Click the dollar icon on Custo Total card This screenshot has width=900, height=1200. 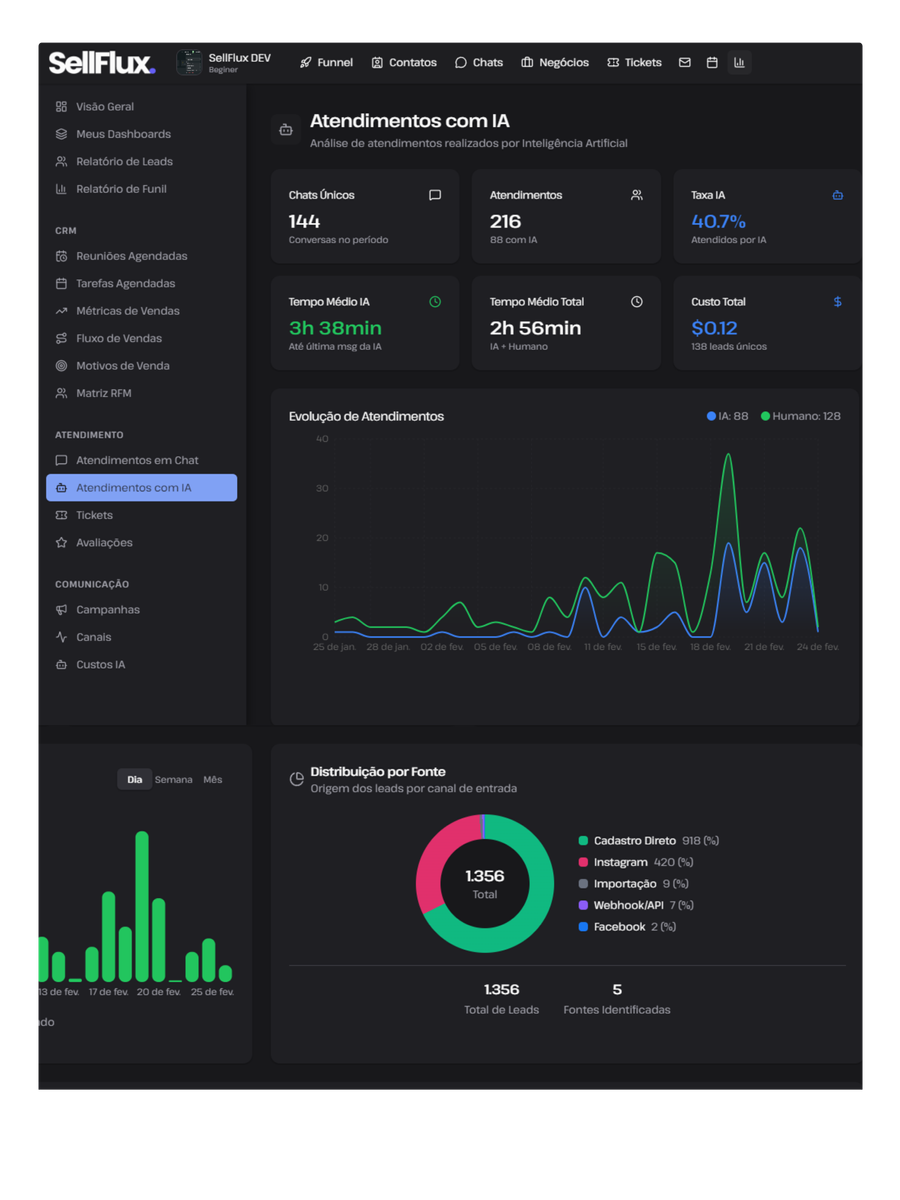[x=838, y=302]
